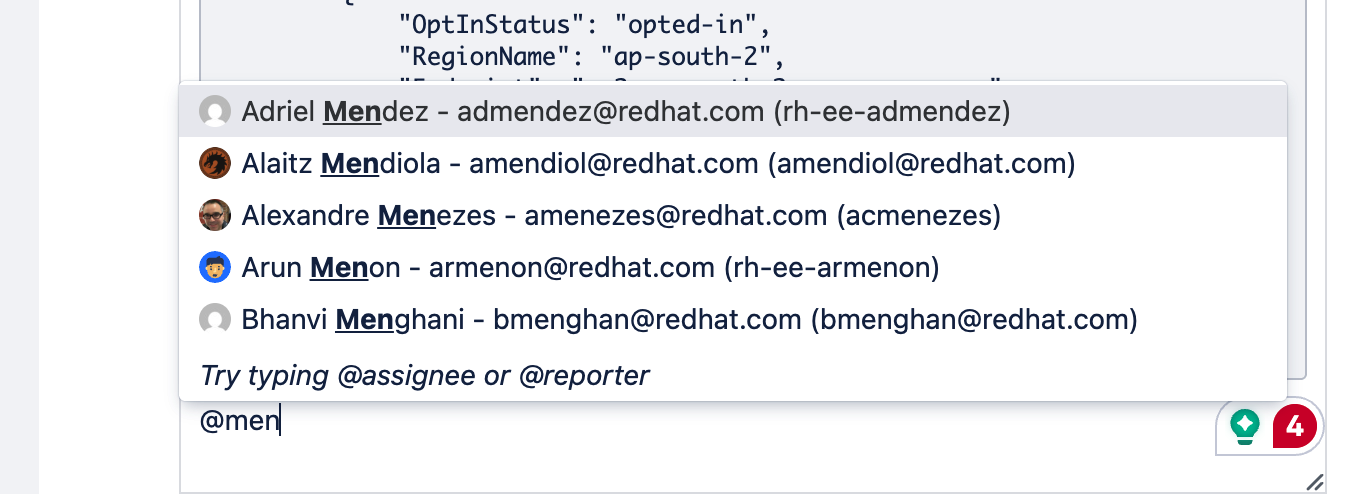Click the admendez@redhat.com email text
Image resolution: width=1356 pixels, height=494 pixels.
pos(610,111)
